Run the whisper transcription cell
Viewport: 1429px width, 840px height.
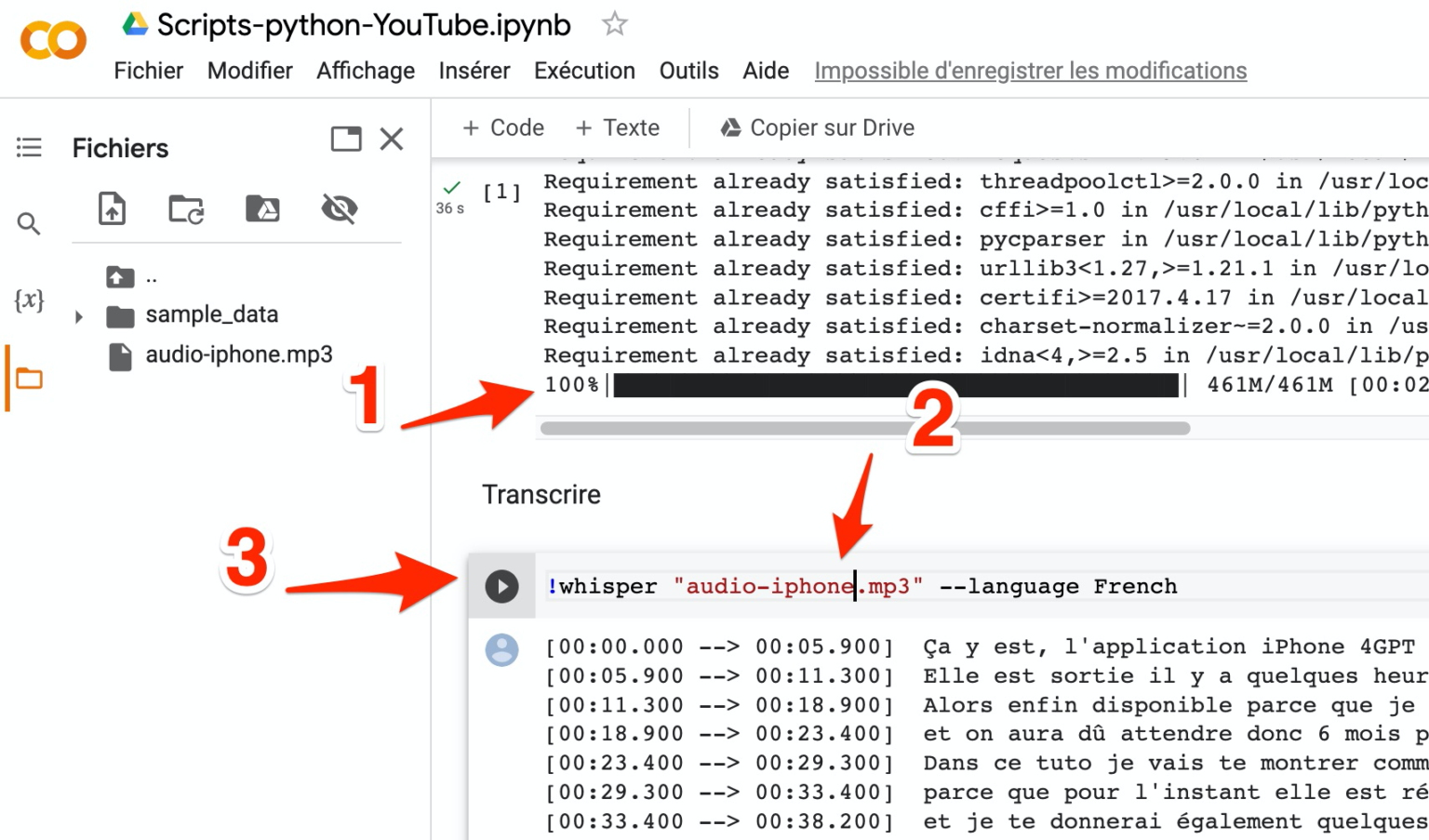pos(501,586)
